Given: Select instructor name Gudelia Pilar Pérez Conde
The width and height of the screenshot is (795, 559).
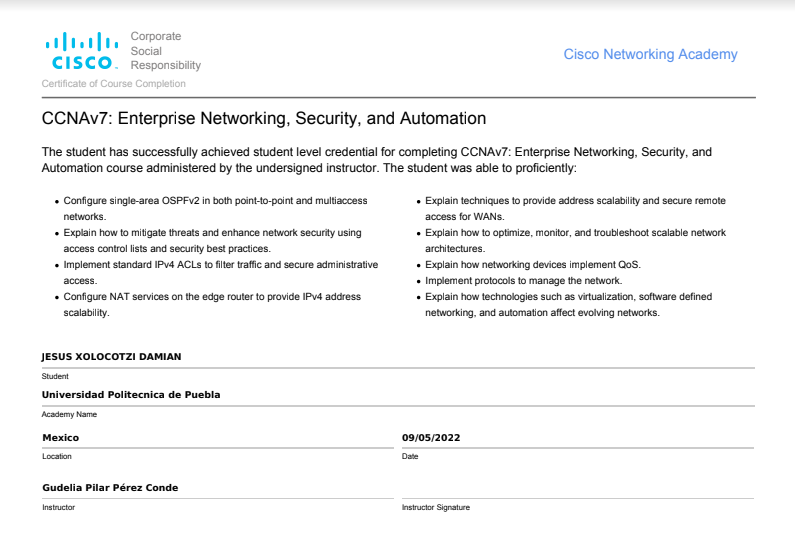Looking at the screenshot, I should point(110,488).
